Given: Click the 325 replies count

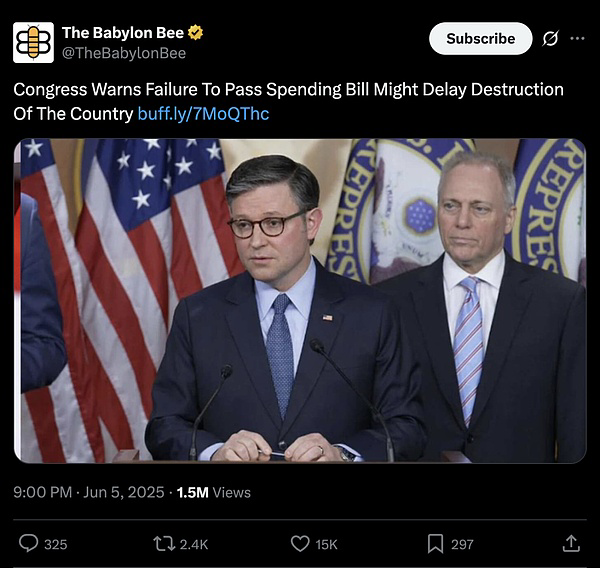Looking at the screenshot, I should [55, 544].
